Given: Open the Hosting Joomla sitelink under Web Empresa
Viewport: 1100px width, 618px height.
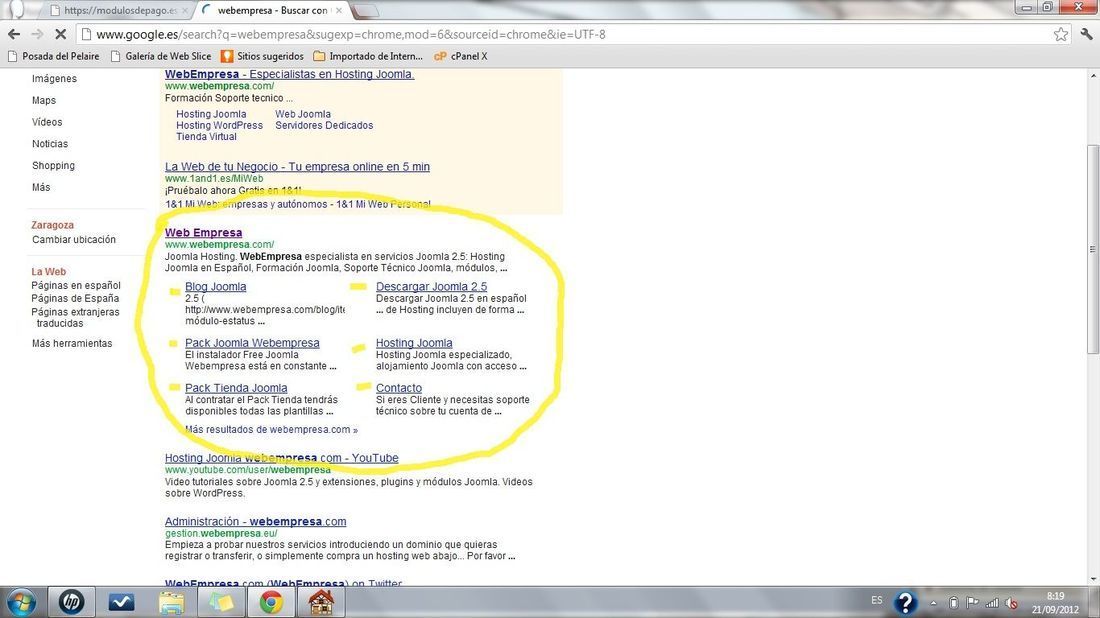Looking at the screenshot, I should pyautogui.click(x=414, y=343).
